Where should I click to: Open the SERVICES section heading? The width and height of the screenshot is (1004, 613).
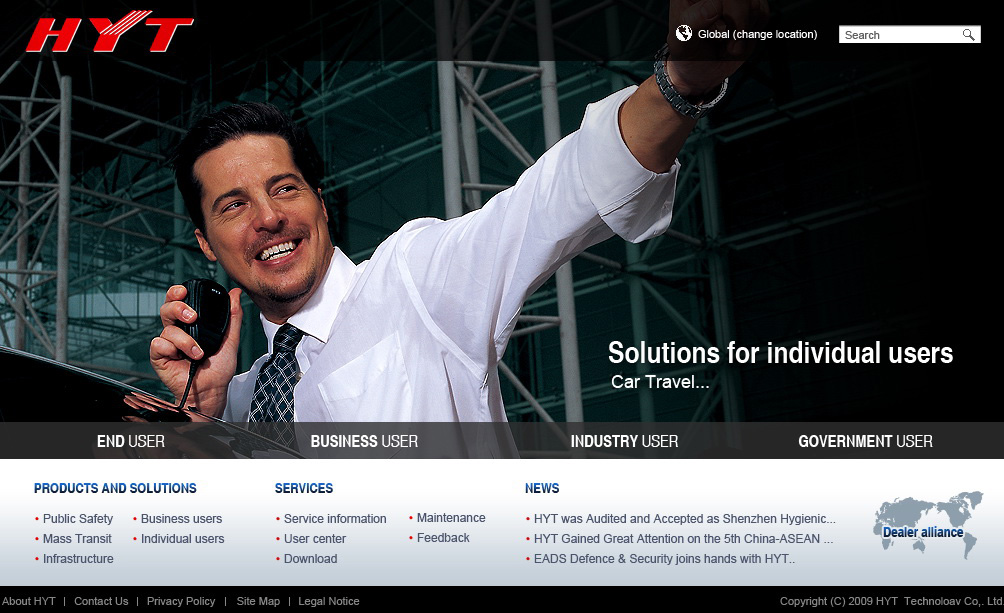304,488
